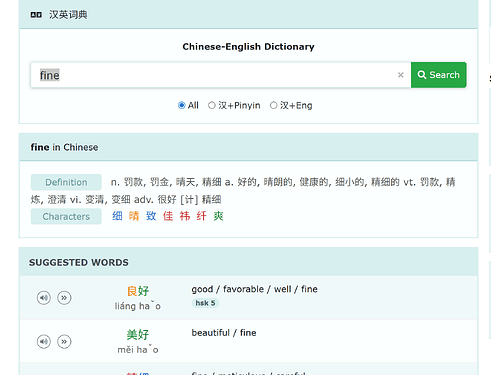Click the green Search button
Image resolution: width=491 pixels, height=375 pixels.
click(x=439, y=75)
